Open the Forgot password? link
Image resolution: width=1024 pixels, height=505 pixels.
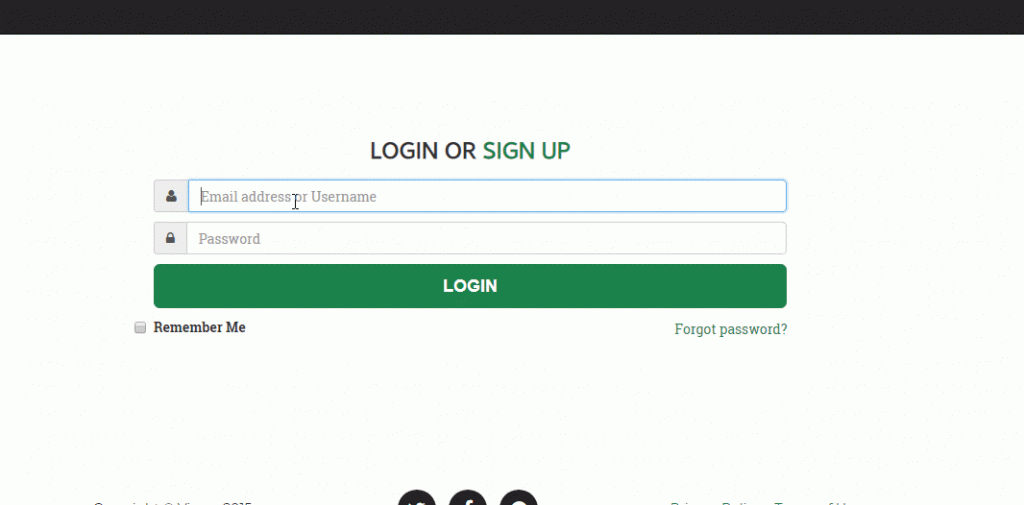pyautogui.click(x=731, y=329)
